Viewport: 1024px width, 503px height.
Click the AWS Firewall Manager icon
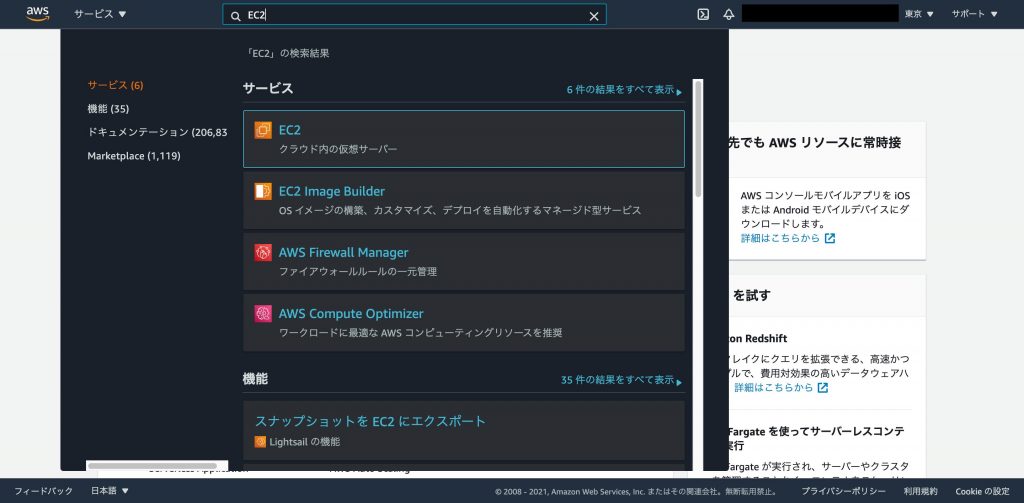[263, 252]
